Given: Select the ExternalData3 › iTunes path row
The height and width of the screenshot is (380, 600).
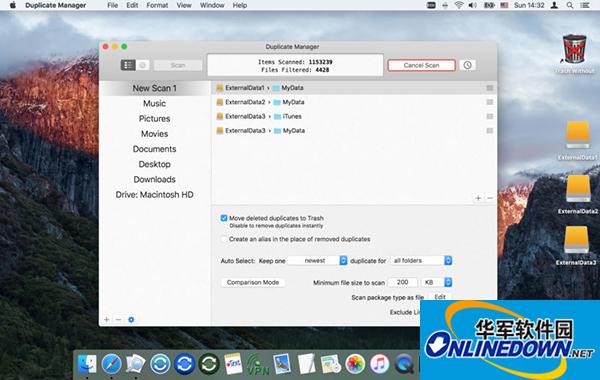Looking at the screenshot, I should (x=354, y=116).
